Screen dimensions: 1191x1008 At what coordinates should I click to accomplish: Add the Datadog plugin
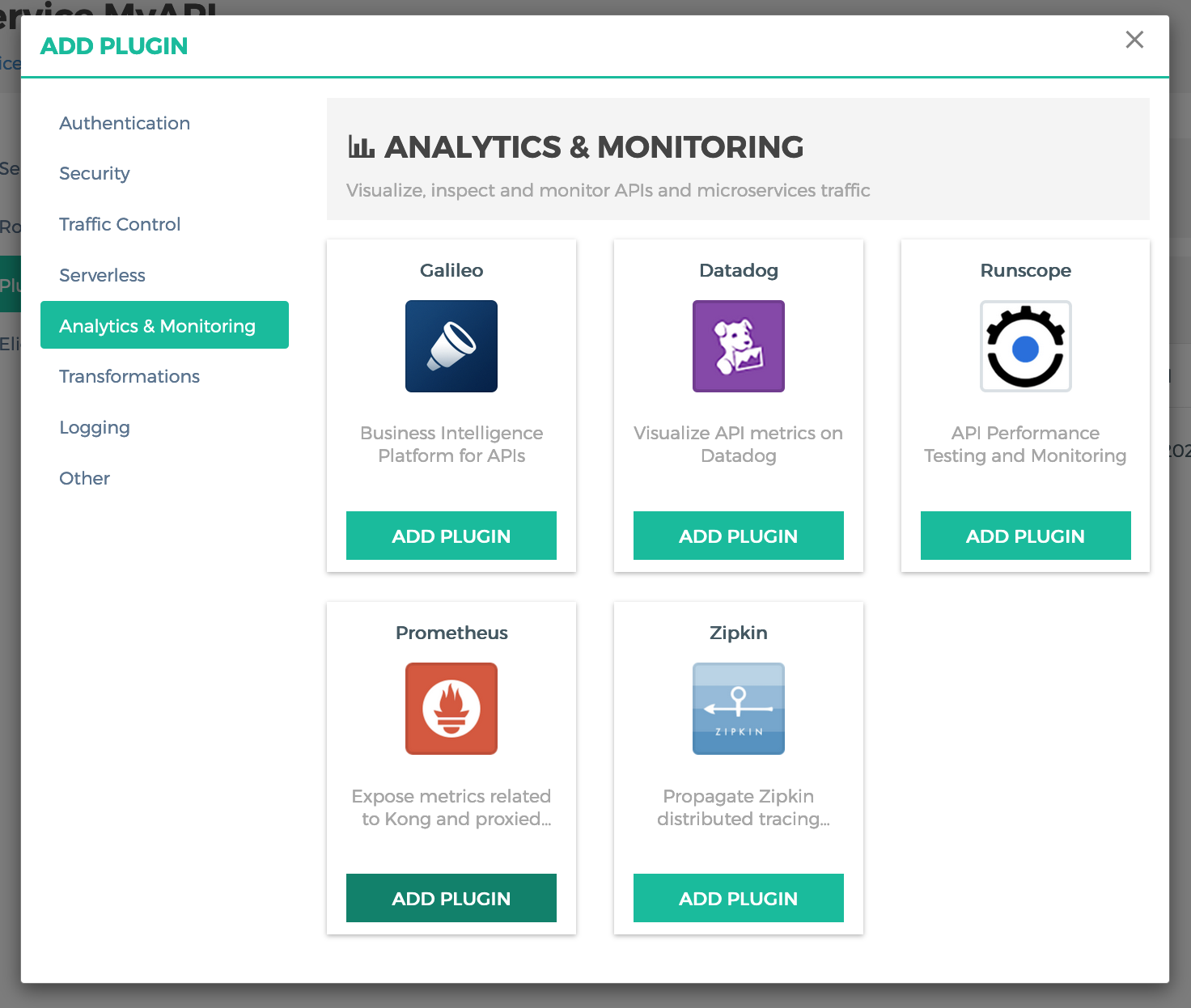pyautogui.click(x=739, y=536)
